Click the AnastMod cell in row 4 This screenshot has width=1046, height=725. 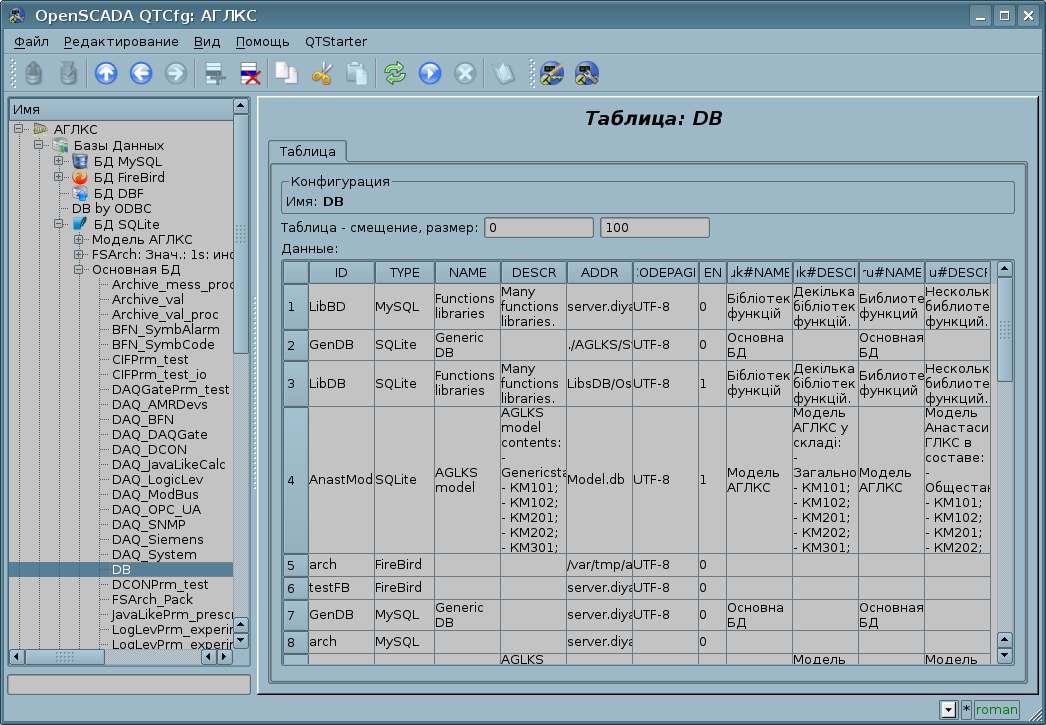point(341,480)
